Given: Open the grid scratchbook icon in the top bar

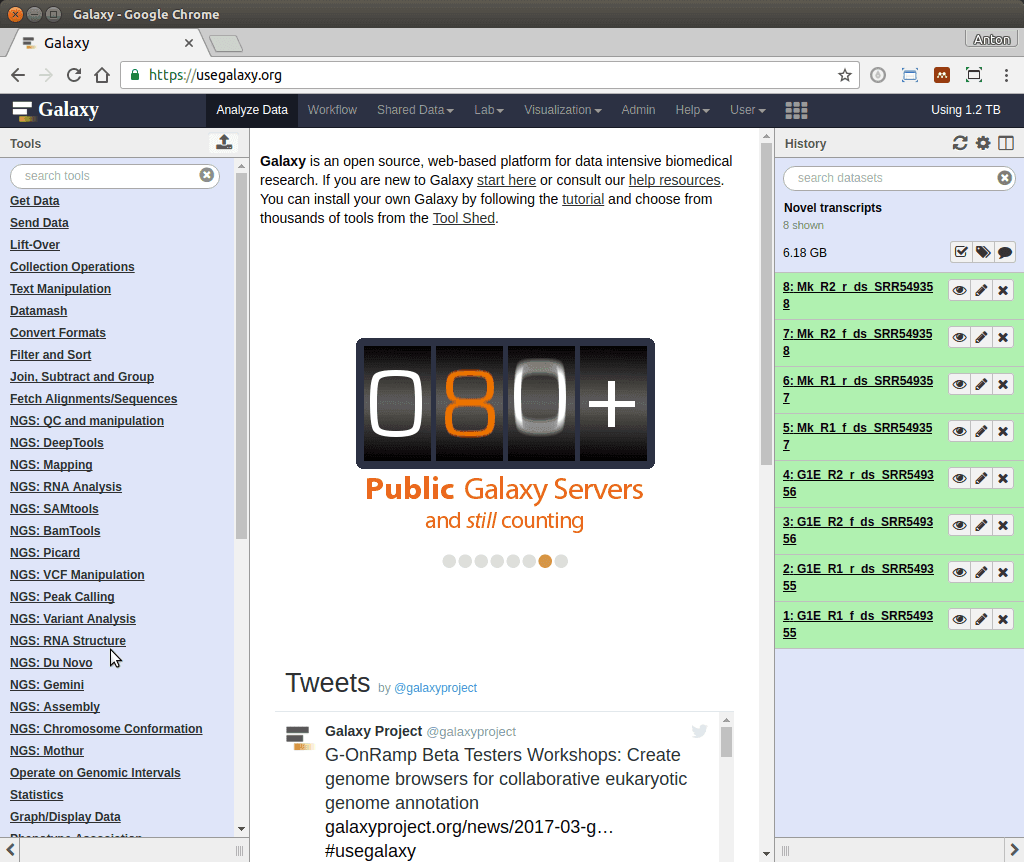Looking at the screenshot, I should tap(796, 110).
